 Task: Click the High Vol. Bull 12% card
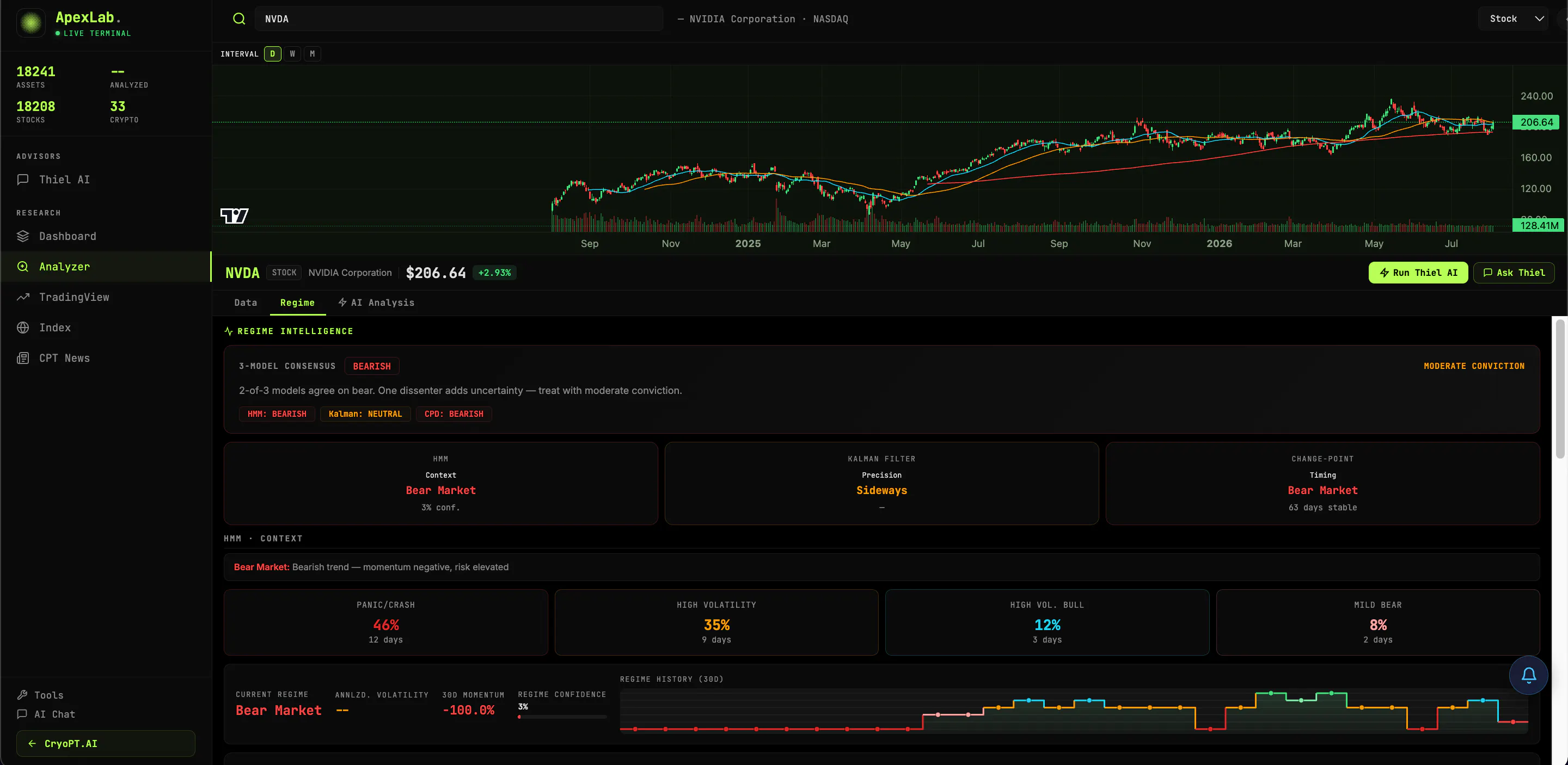pos(1047,622)
